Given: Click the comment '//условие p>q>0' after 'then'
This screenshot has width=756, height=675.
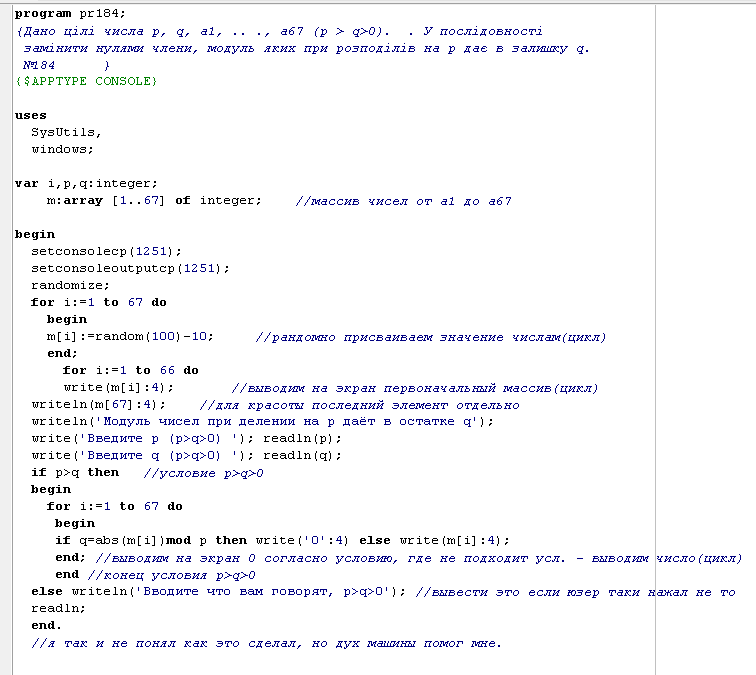Looking at the screenshot, I should [x=203, y=473].
